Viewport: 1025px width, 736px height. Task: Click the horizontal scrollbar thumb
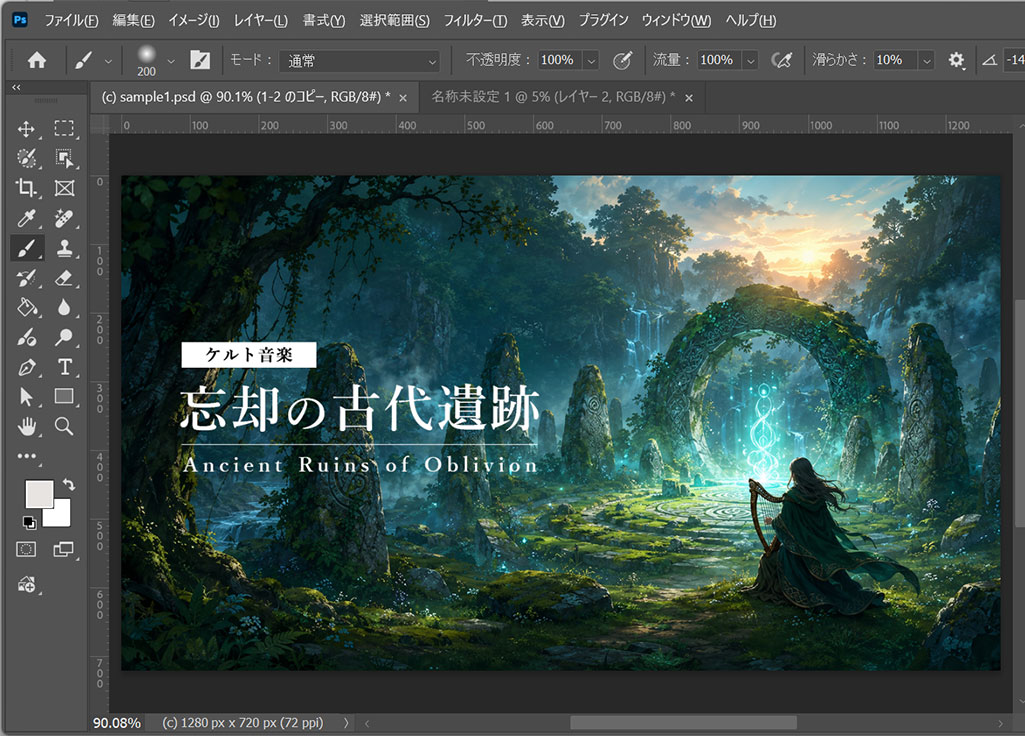click(684, 723)
